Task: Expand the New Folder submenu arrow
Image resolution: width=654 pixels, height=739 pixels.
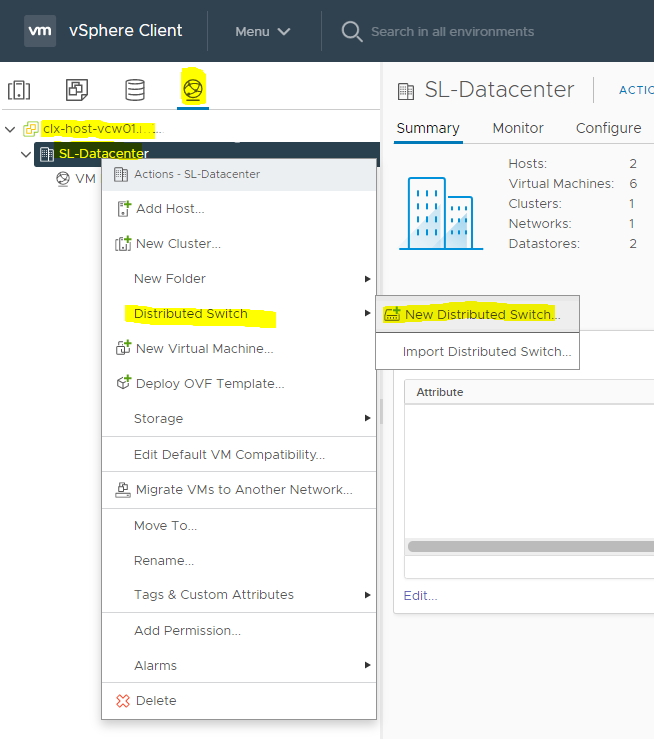Action: pos(368,279)
